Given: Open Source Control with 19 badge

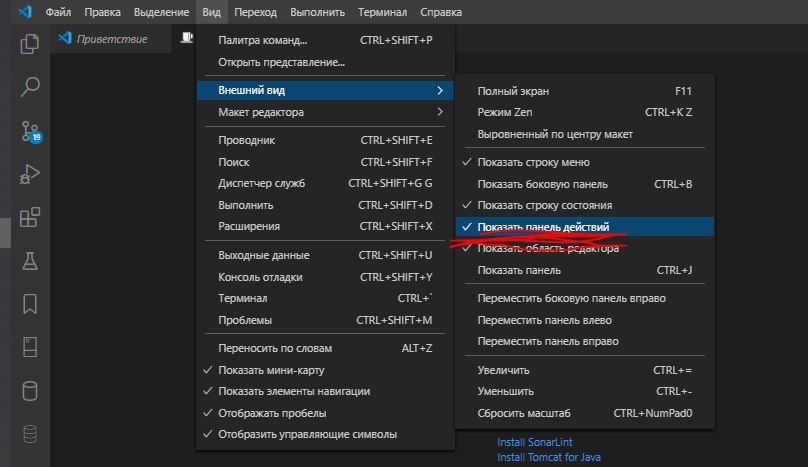Looking at the screenshot, I should click(31, 131).
